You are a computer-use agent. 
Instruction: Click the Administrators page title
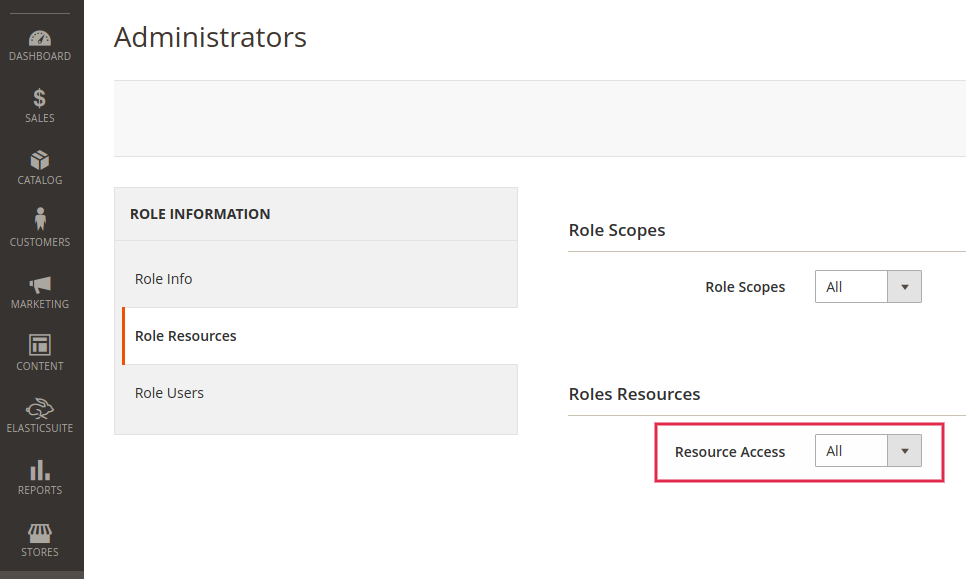[x=210, y=37]
